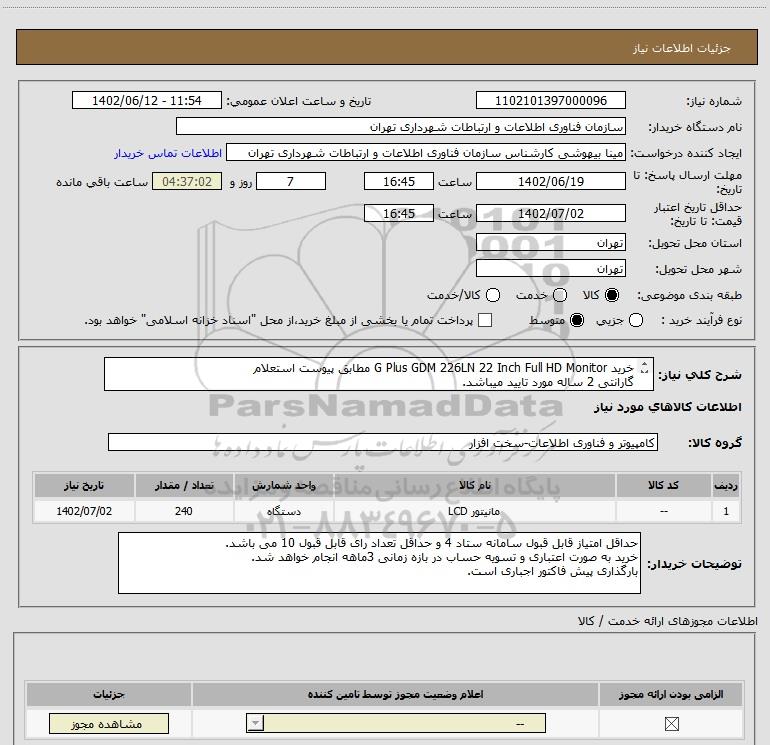Click the delivery province field تهران

pyautogui.click(x=550, y=243)
